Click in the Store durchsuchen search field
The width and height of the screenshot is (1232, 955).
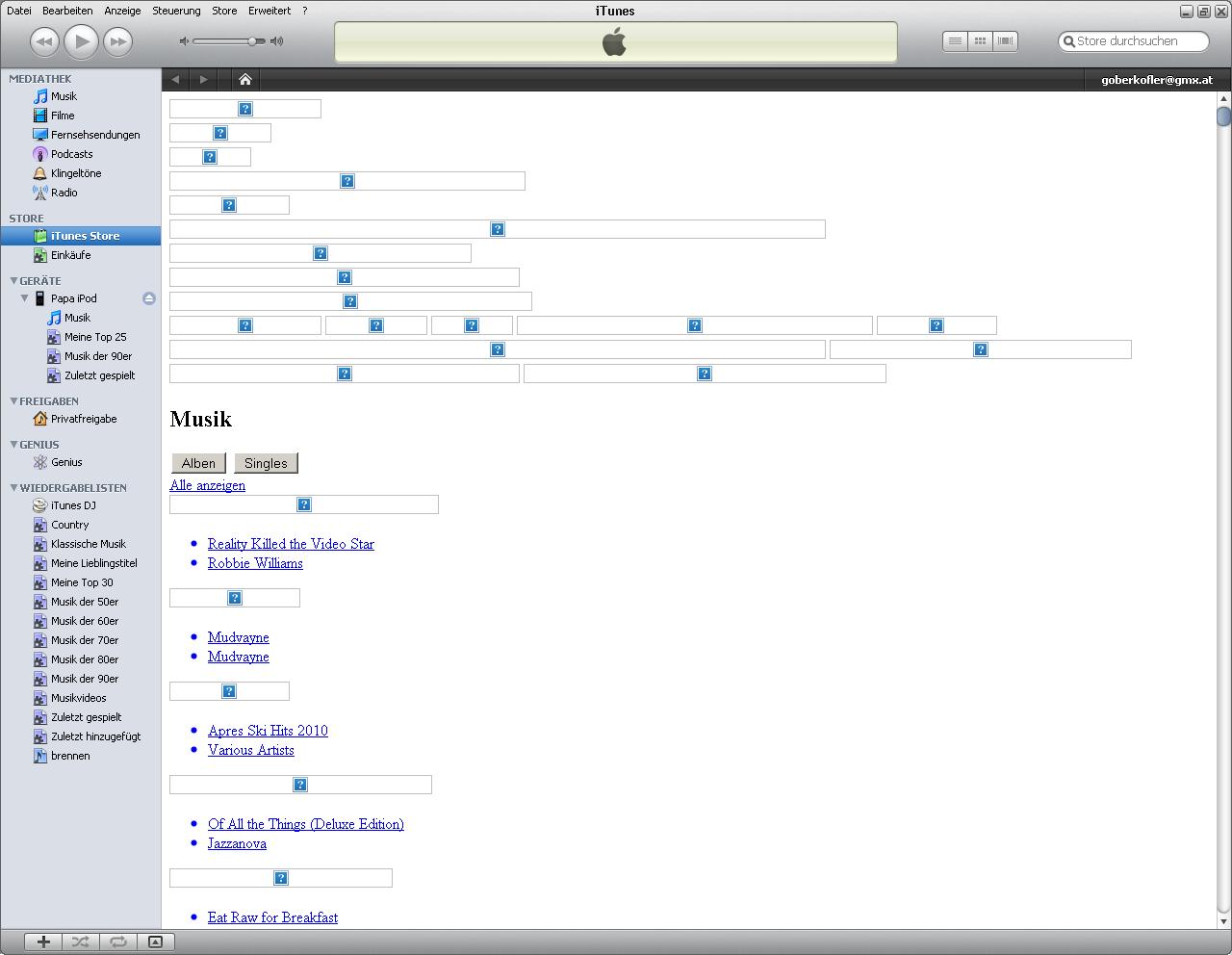[1133, 41]
